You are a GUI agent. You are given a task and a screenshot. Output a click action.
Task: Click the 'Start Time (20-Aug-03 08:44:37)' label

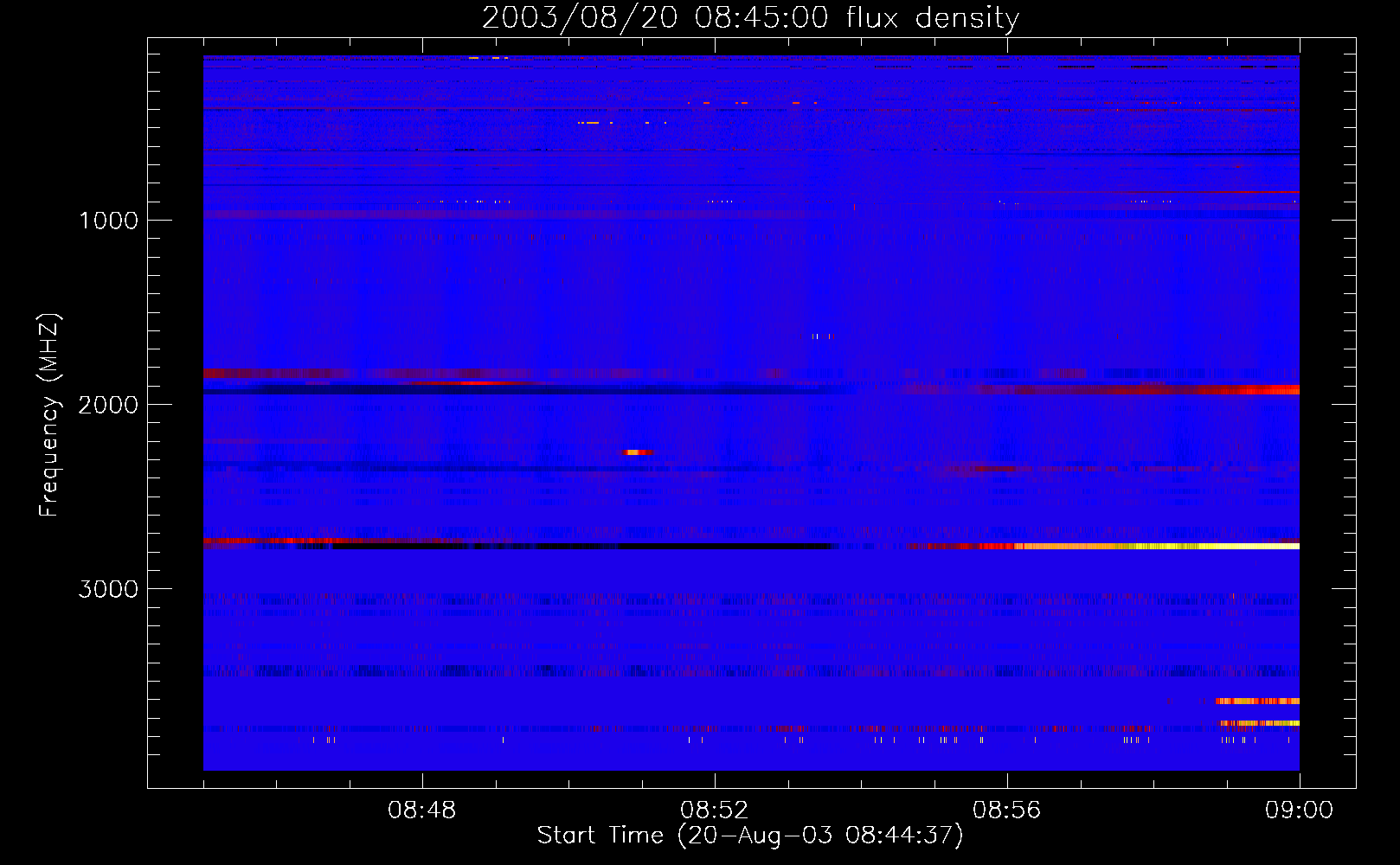pos(750,836)
